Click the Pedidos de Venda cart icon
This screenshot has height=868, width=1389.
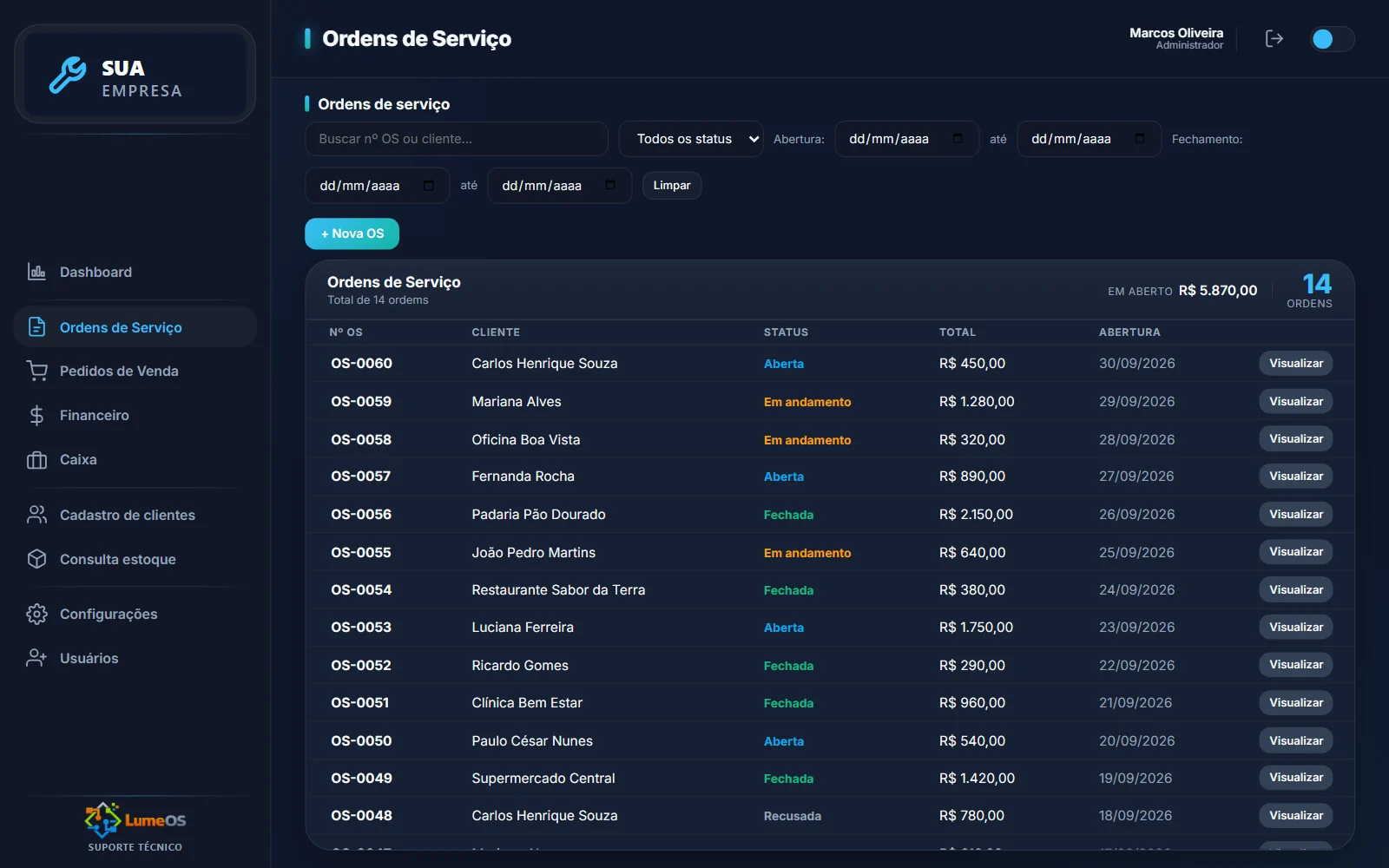[36, 371]
